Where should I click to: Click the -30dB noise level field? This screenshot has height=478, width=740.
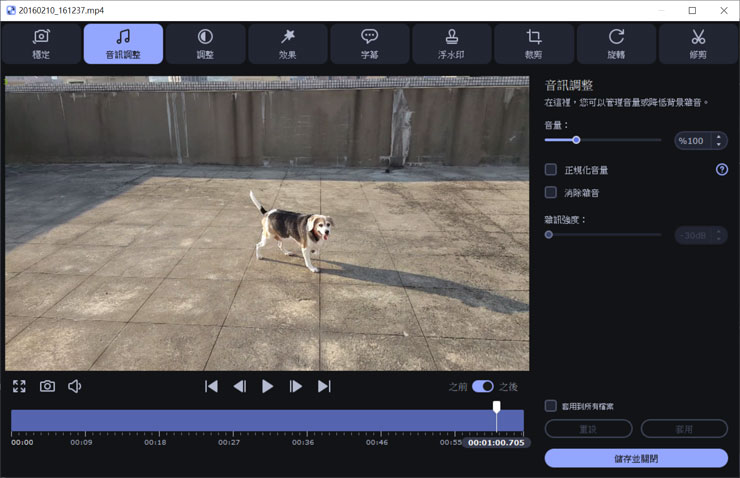point(693,235)
